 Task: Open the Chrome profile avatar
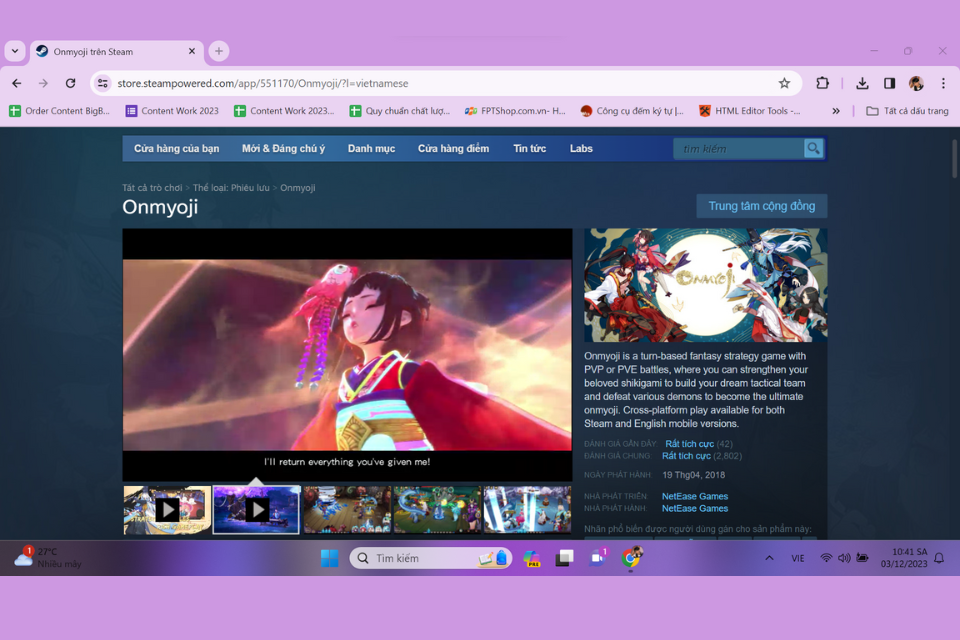[916, 83]
